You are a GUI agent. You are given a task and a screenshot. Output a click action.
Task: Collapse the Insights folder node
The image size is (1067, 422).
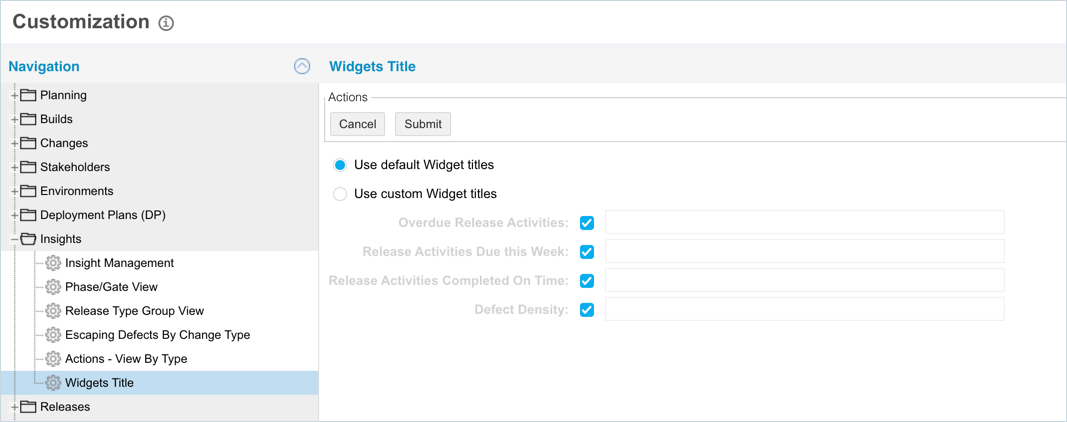coord(15,239)
